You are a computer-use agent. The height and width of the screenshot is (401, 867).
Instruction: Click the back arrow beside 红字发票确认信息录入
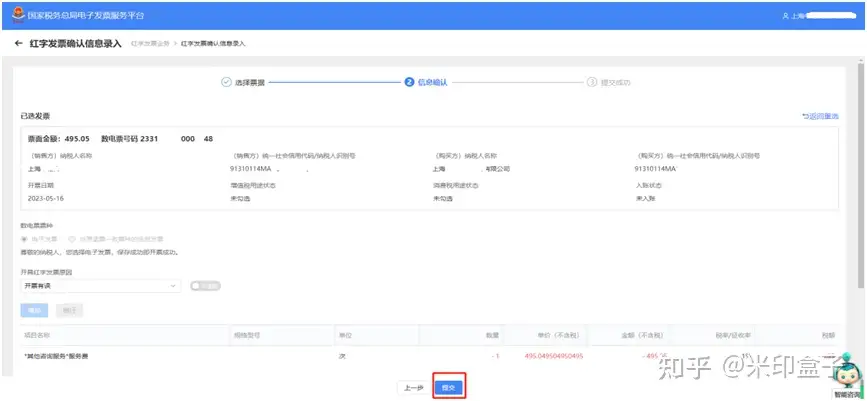click(19, 43)
